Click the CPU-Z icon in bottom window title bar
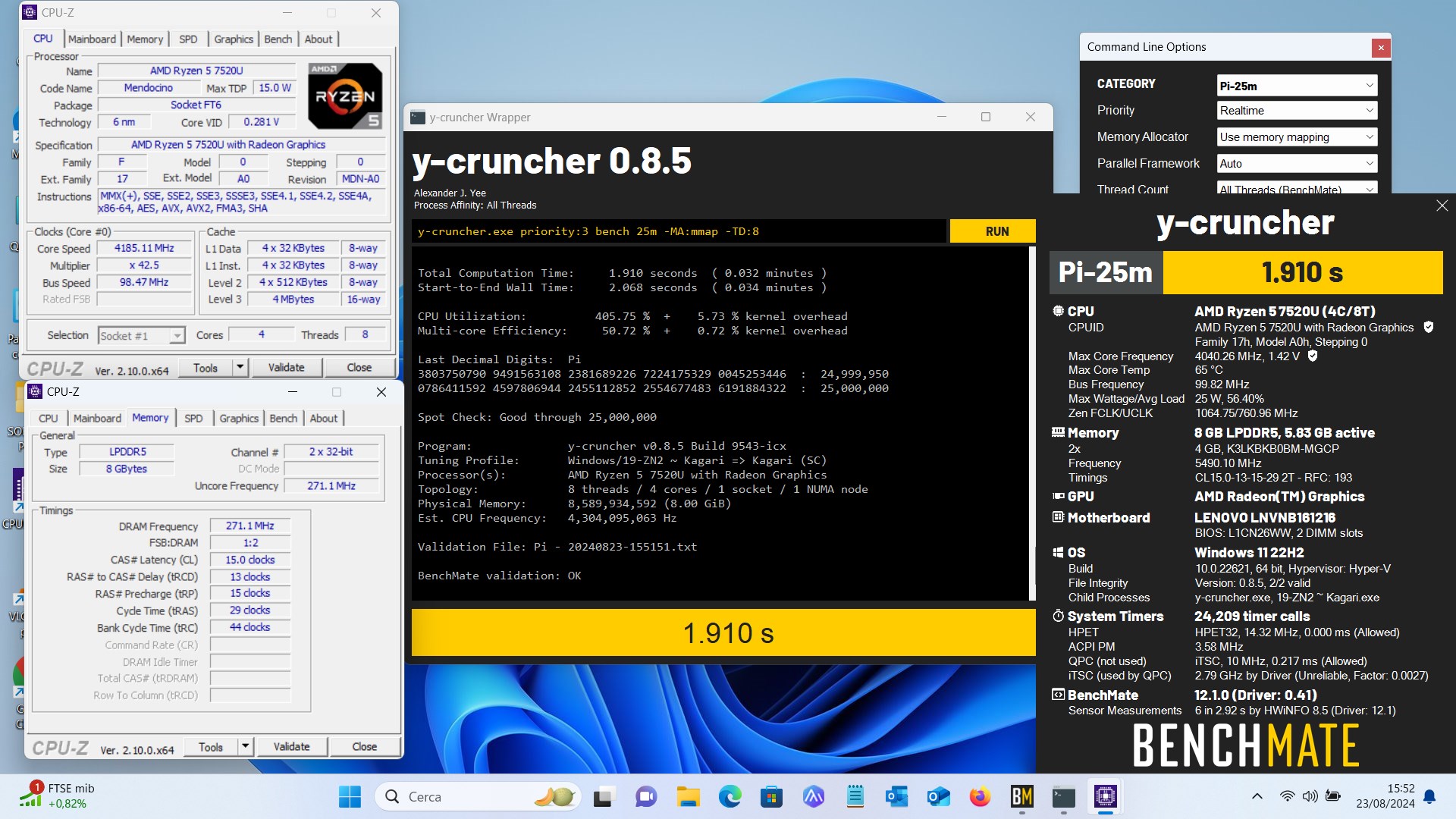Image resolution: width=1456 pixels, height=819 pixels. (35, 391)
